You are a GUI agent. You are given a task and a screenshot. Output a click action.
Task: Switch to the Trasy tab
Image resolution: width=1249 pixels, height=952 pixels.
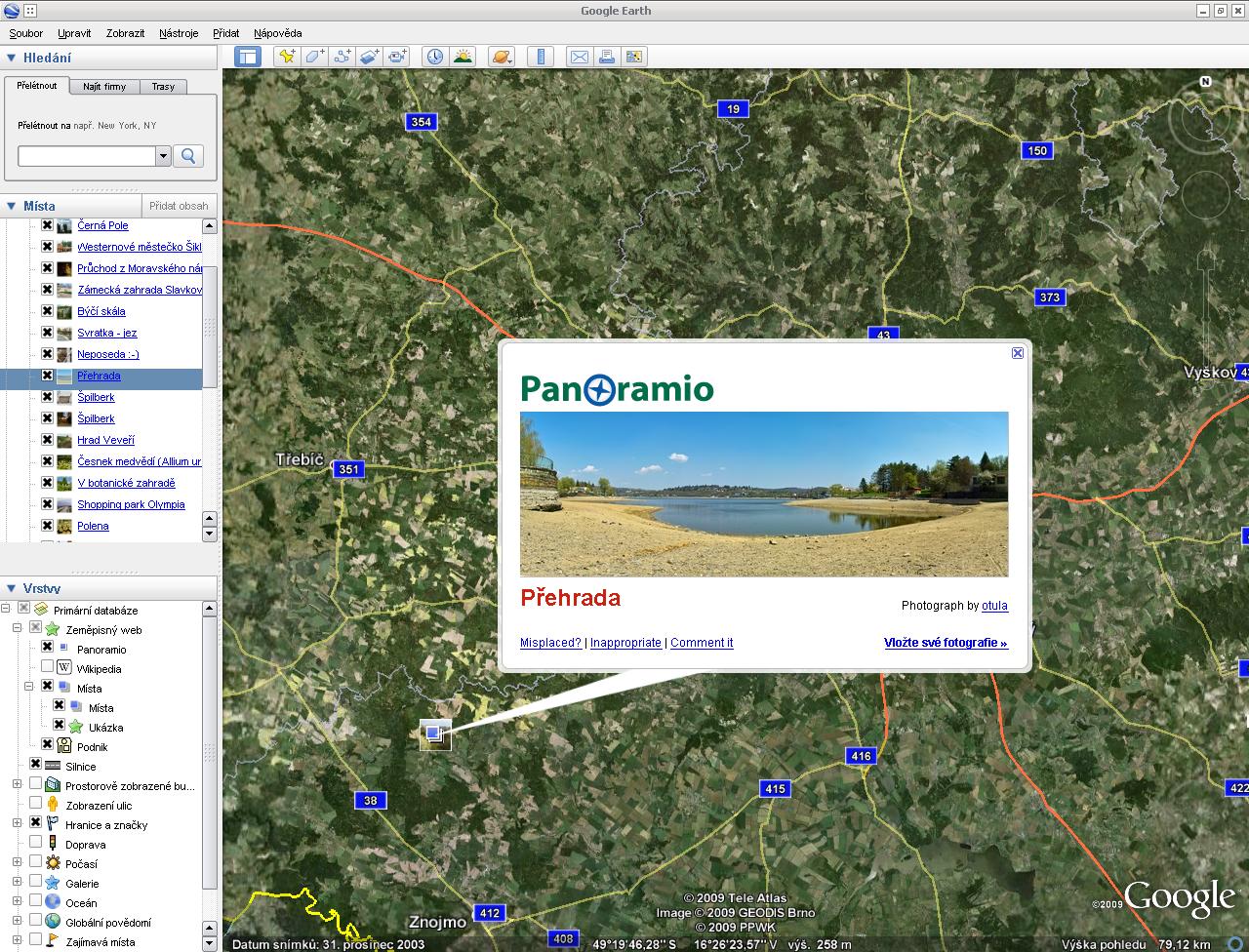163,87
